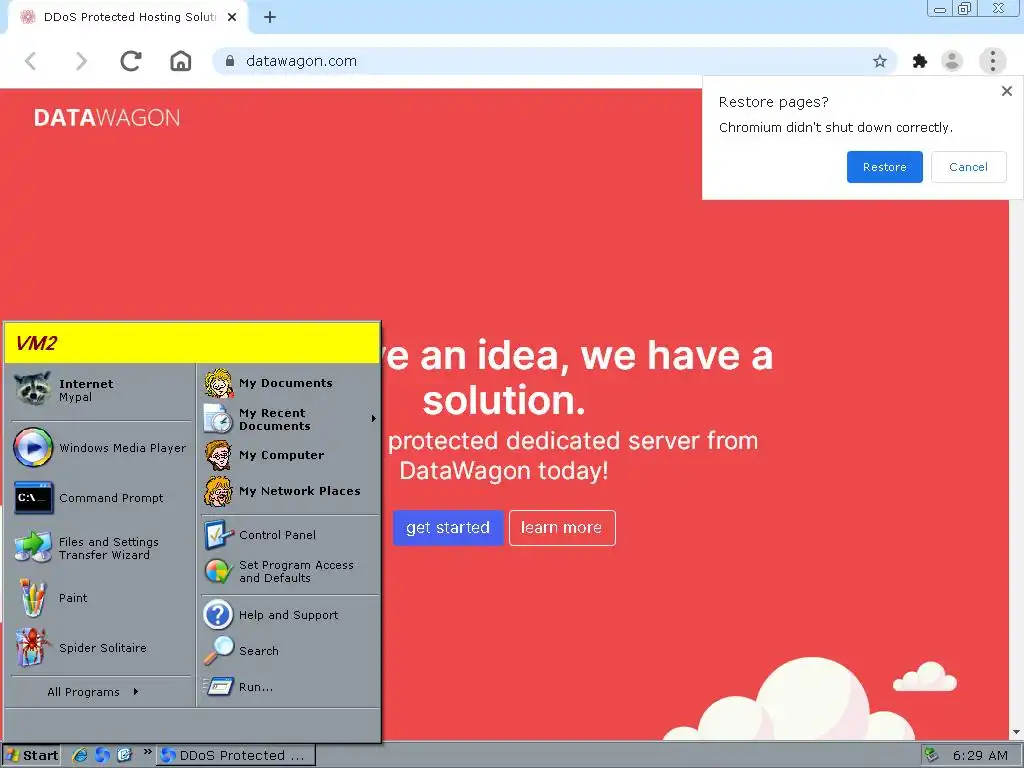This screenshot has width=1024, height=768.
Task: Click the padlock site security icon
Action: click(x=230, y=61)
